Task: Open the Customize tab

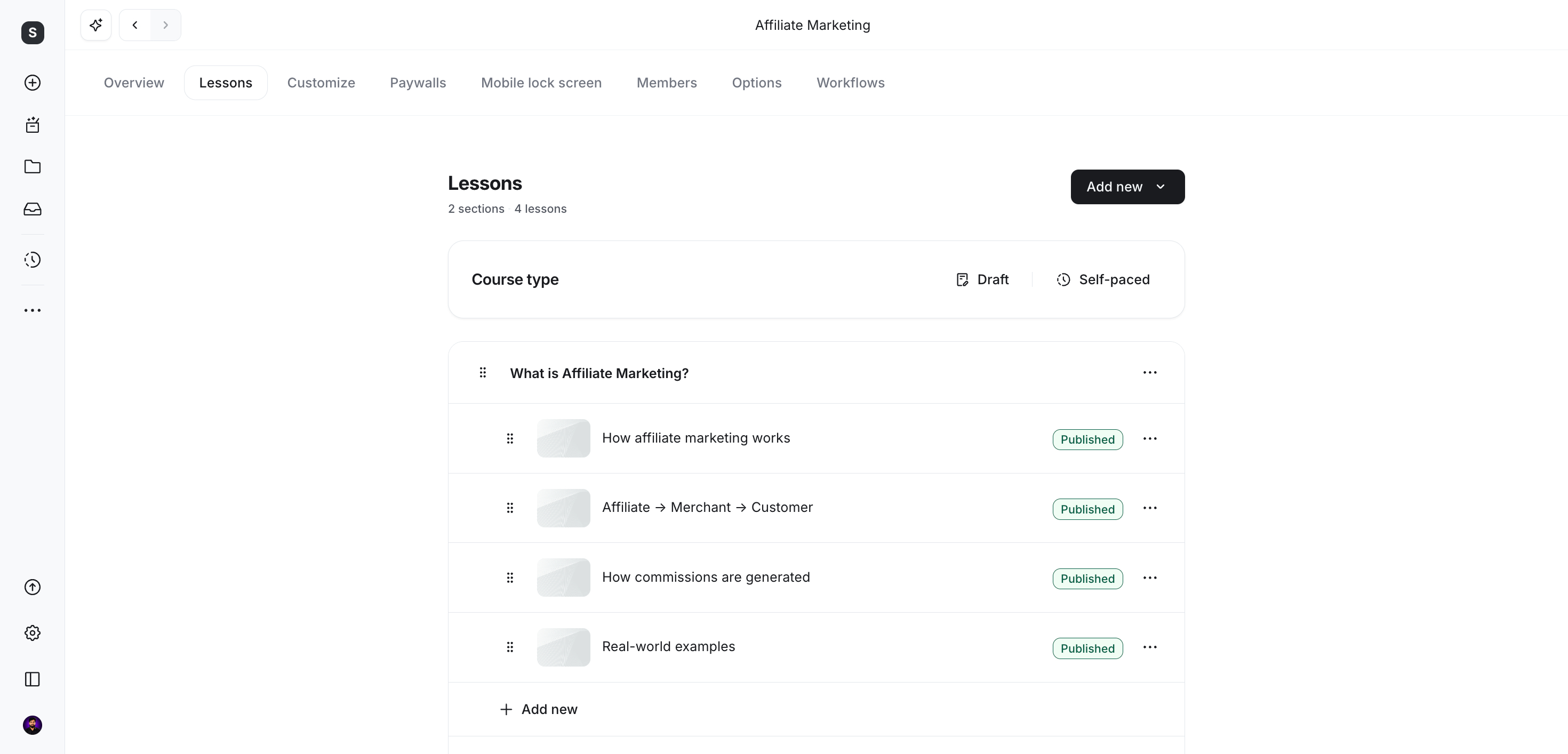Action: click(322, 83)
